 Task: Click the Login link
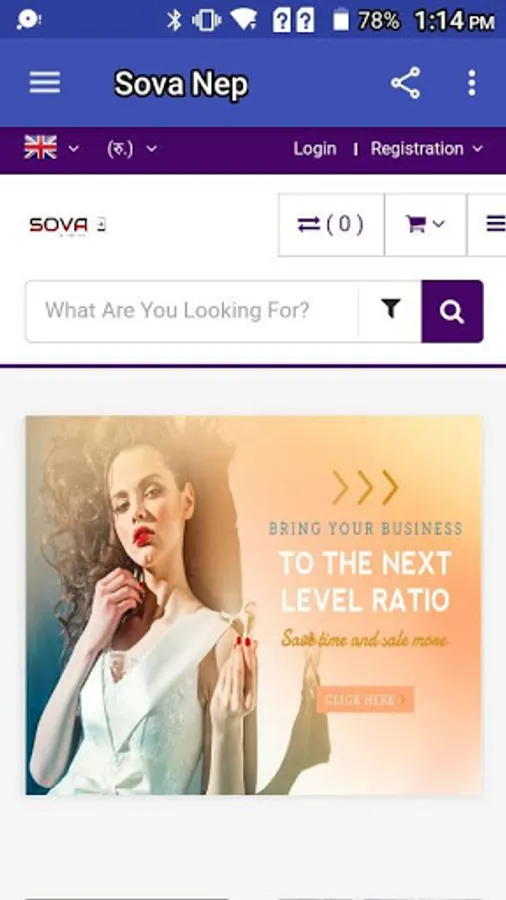pos(314,149)
